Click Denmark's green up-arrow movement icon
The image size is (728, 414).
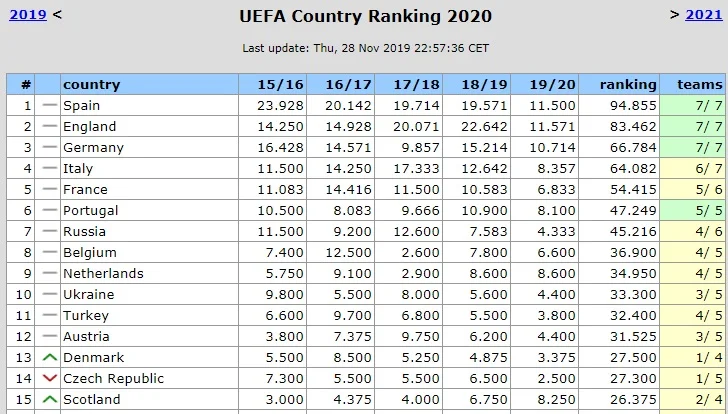click(50, 358)
